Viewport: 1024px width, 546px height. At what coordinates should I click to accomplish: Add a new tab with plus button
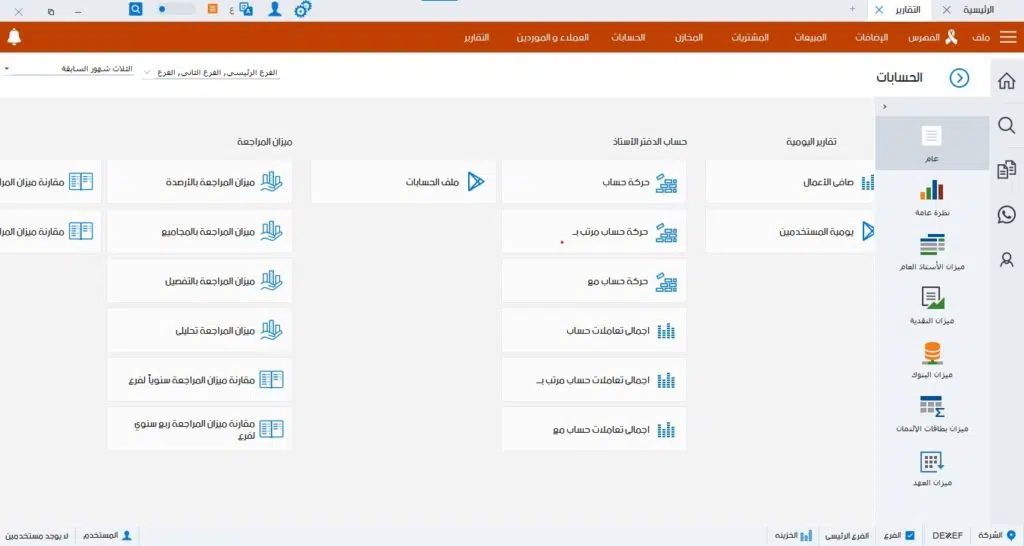[852, 9]
